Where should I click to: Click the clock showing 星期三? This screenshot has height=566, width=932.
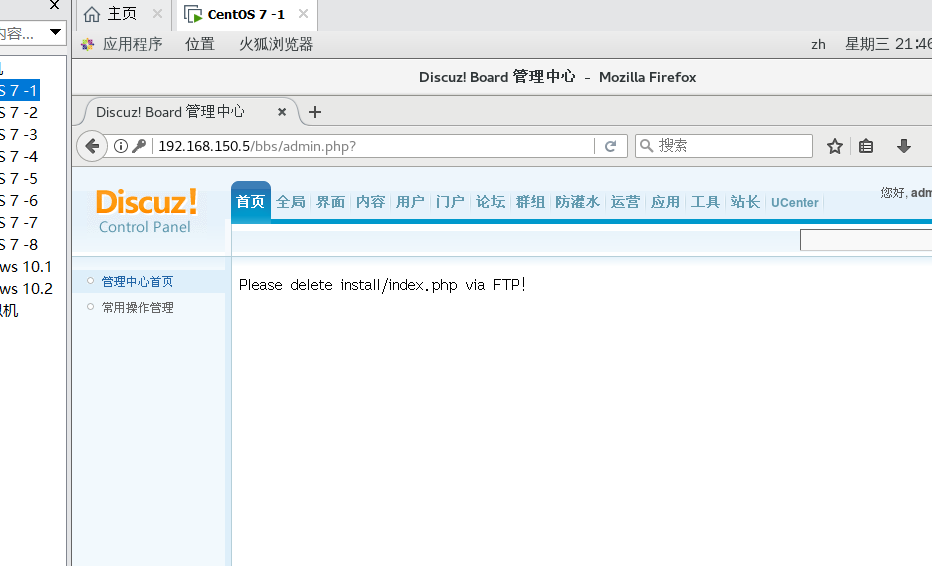888,44
